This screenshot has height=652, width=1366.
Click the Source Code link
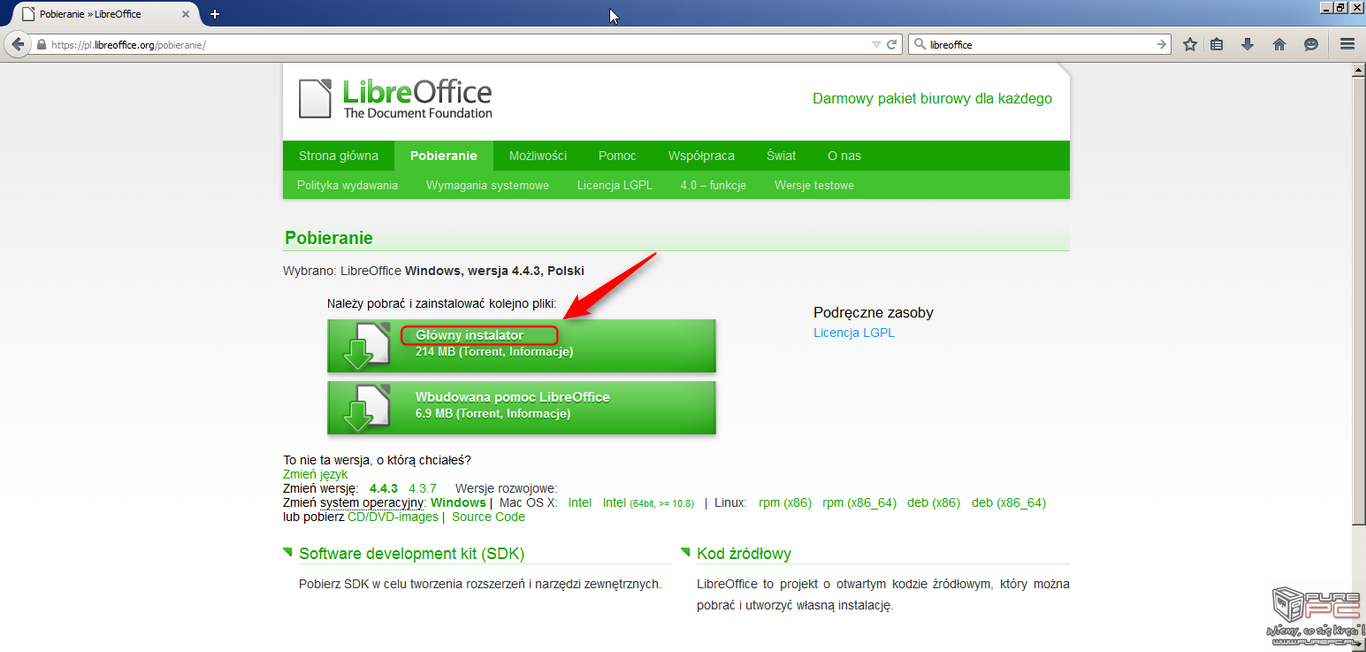(x=488, y=517)
